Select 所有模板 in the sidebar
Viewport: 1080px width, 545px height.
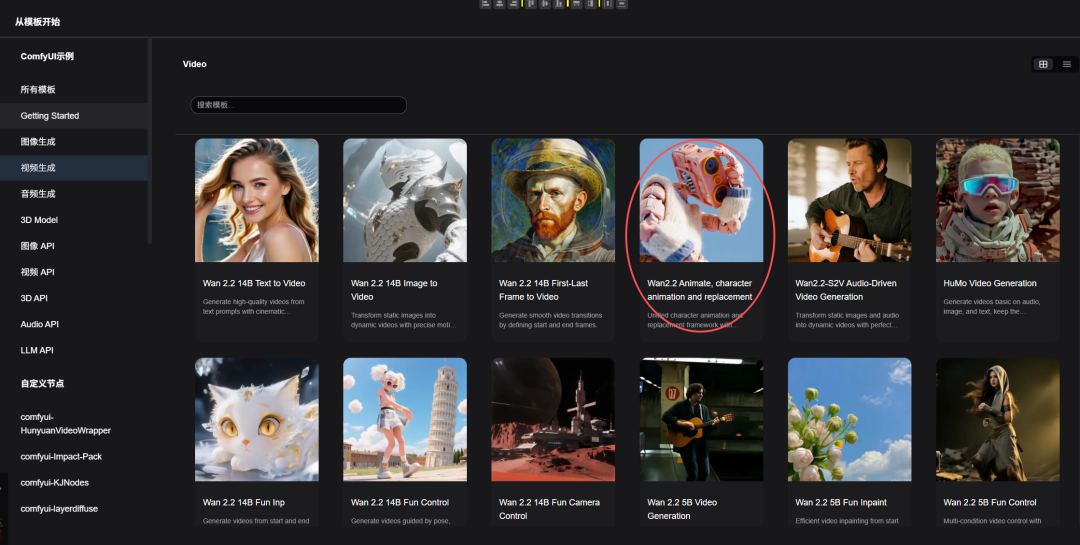point(74,90)
